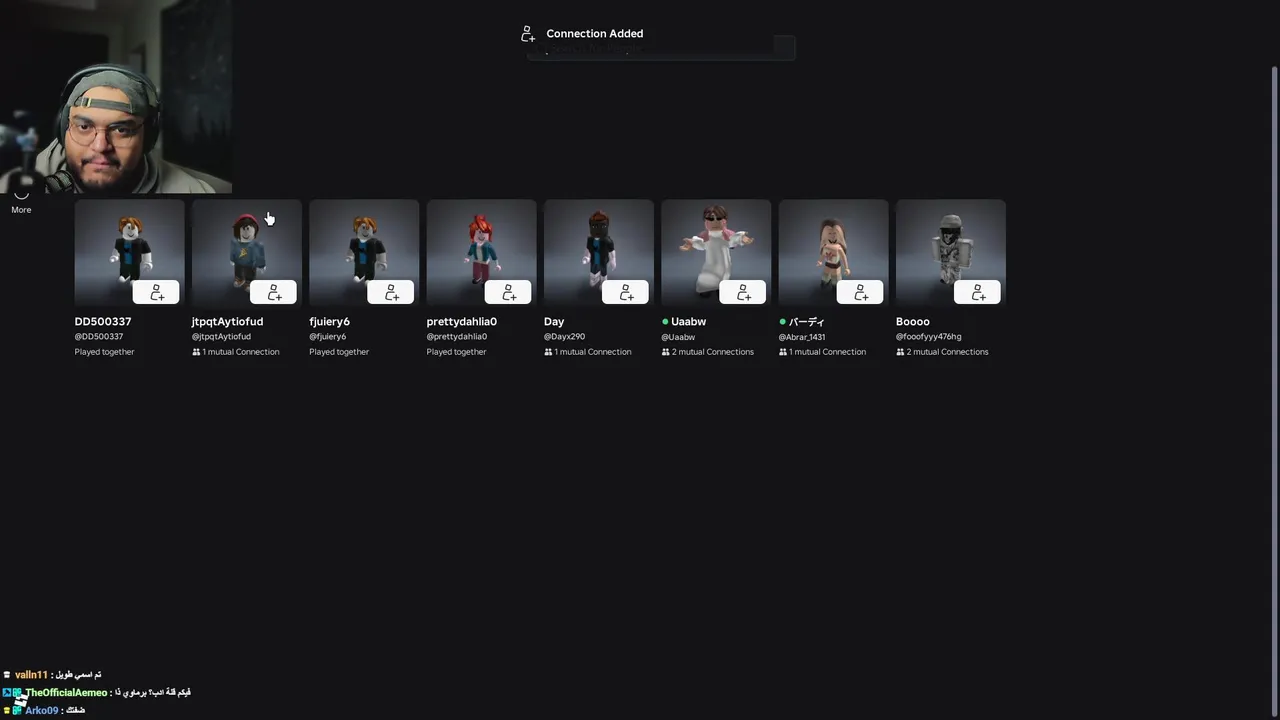Screen dimensions: 1280x720
Task: Click the @prettydahlia0 username
Action: (x=457, y=337)
